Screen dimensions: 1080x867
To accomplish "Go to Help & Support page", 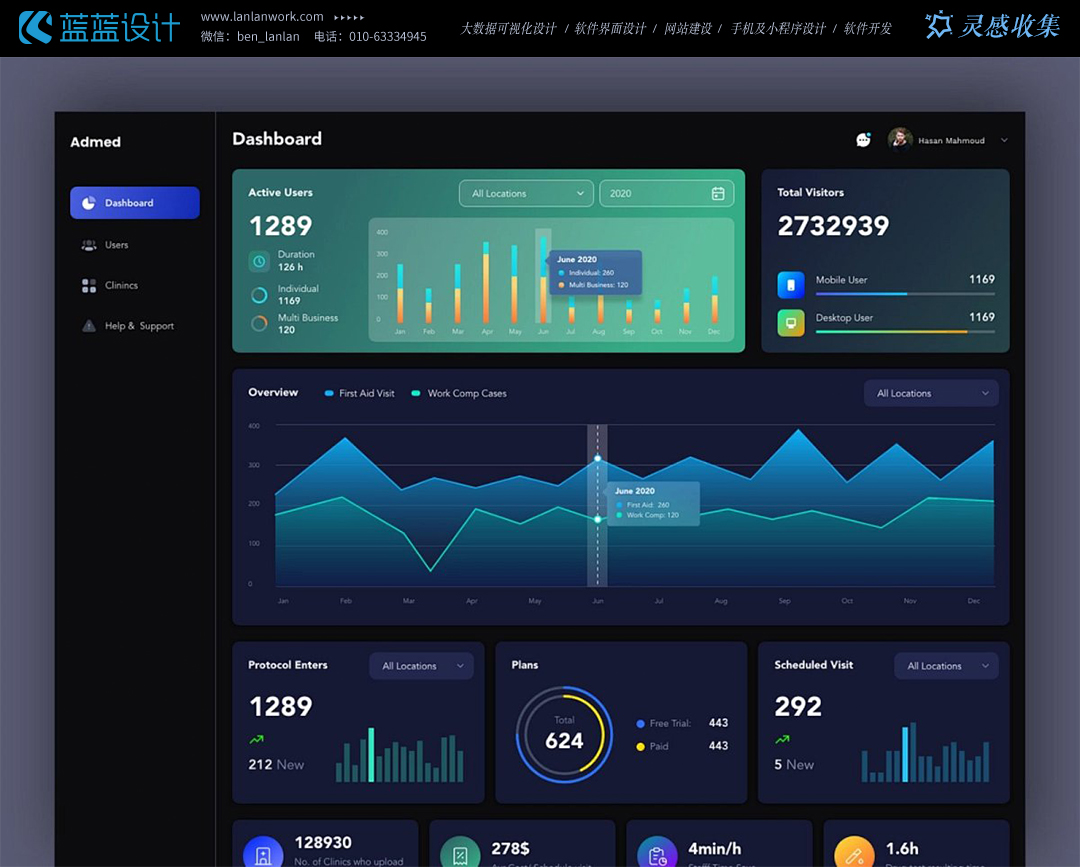I will click(x=139, y=326).
